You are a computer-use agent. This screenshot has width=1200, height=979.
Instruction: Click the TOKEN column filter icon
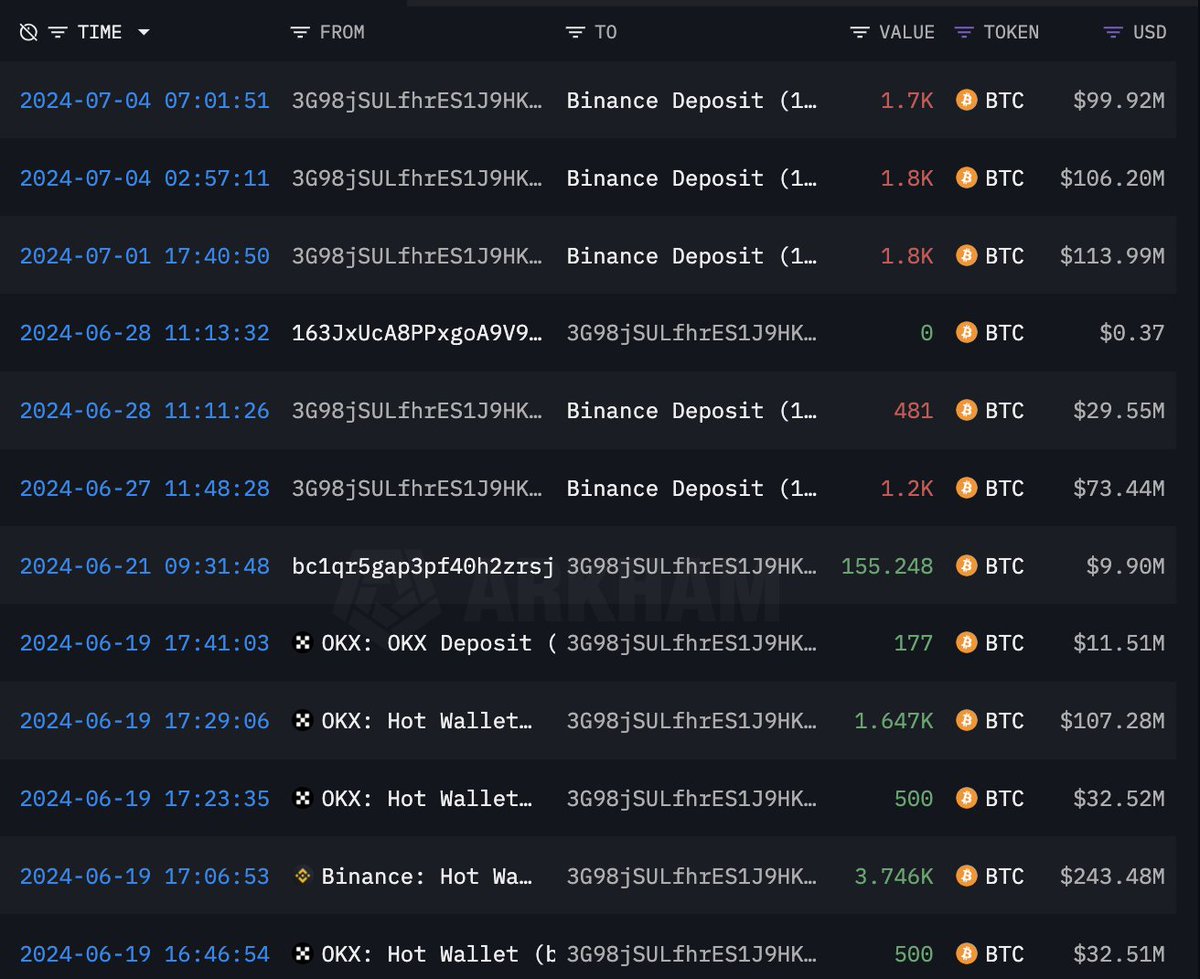tap(963, 31)
